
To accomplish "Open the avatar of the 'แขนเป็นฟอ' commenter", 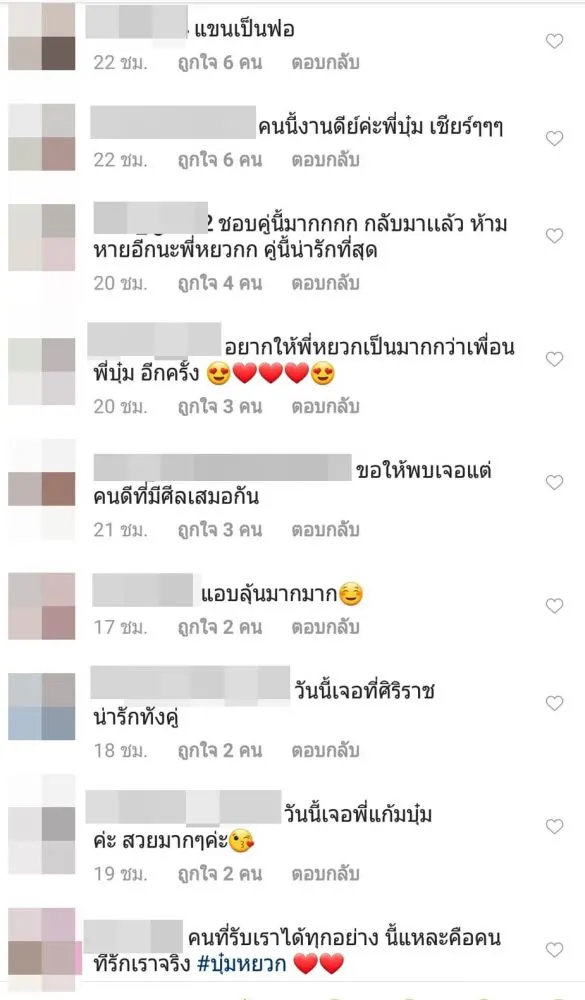I will point(41,37).
